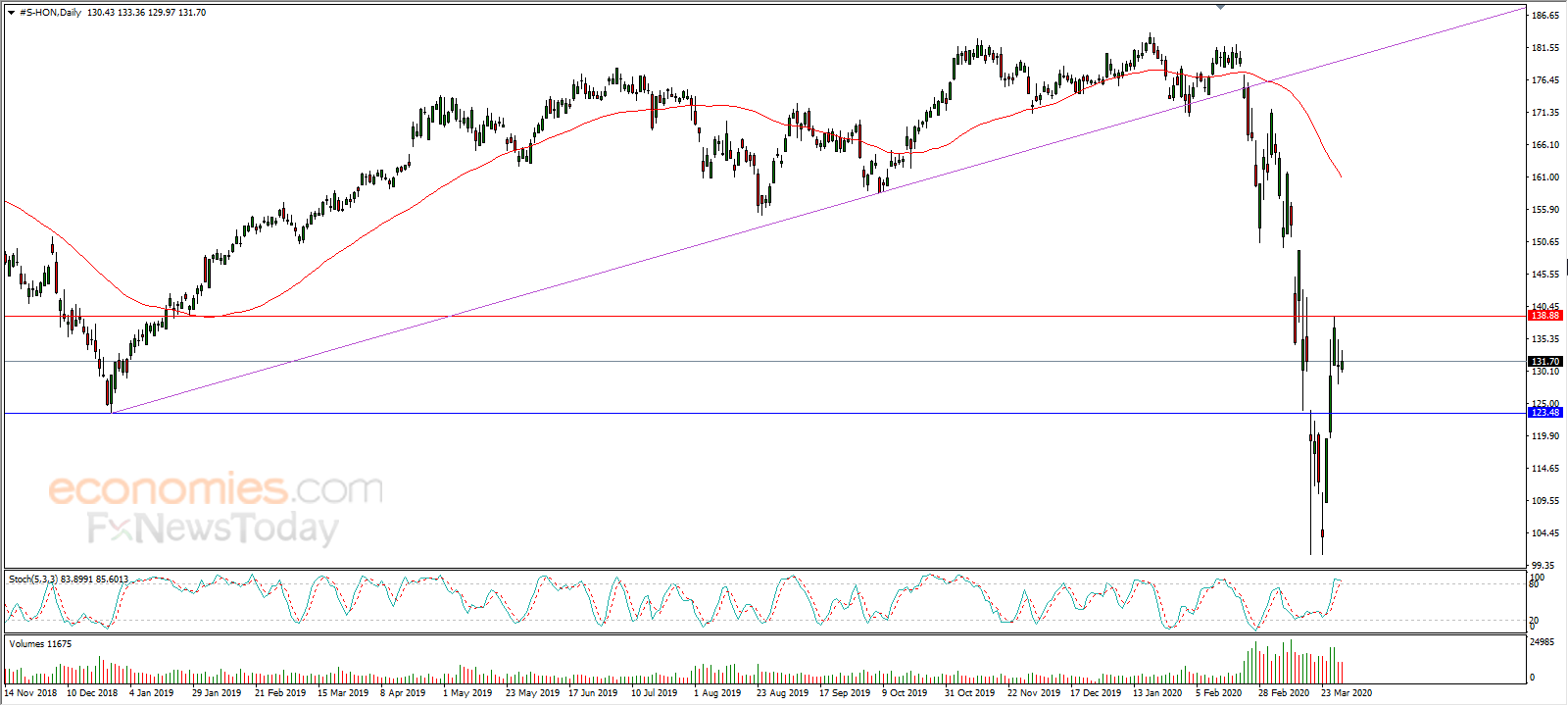Click the Volumes 11675 indicator label
1568x706 pixels.
[x=40, y=644]
